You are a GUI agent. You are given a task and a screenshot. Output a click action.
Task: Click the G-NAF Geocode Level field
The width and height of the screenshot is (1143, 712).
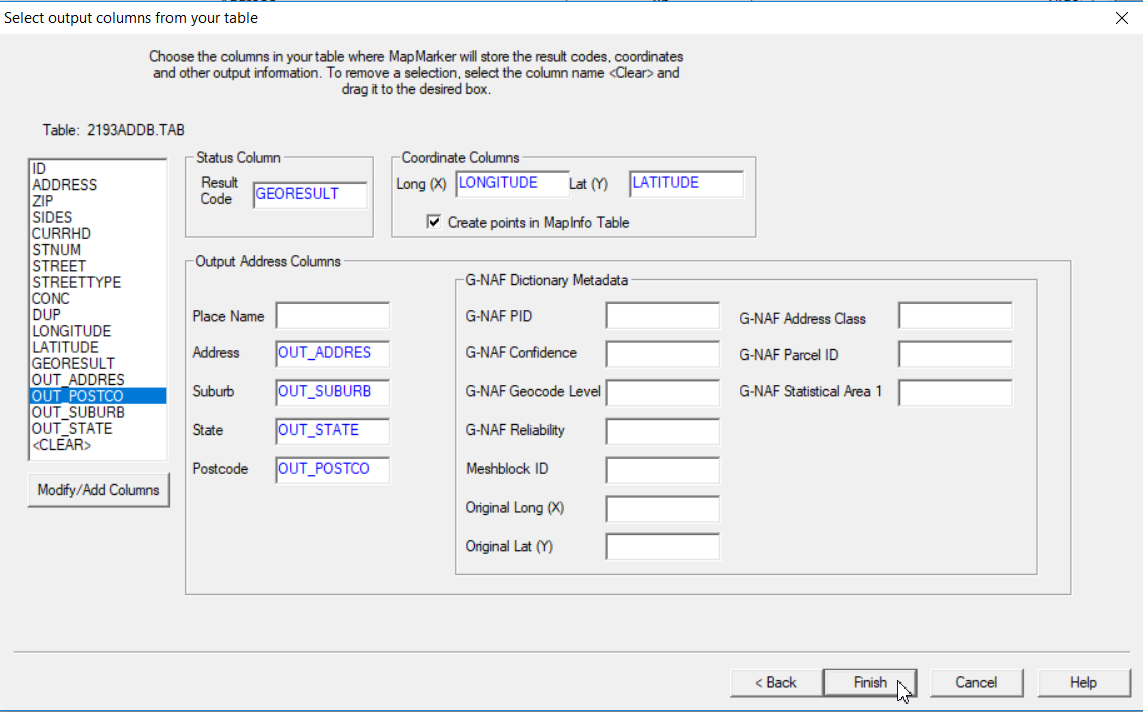click(663, 392)
